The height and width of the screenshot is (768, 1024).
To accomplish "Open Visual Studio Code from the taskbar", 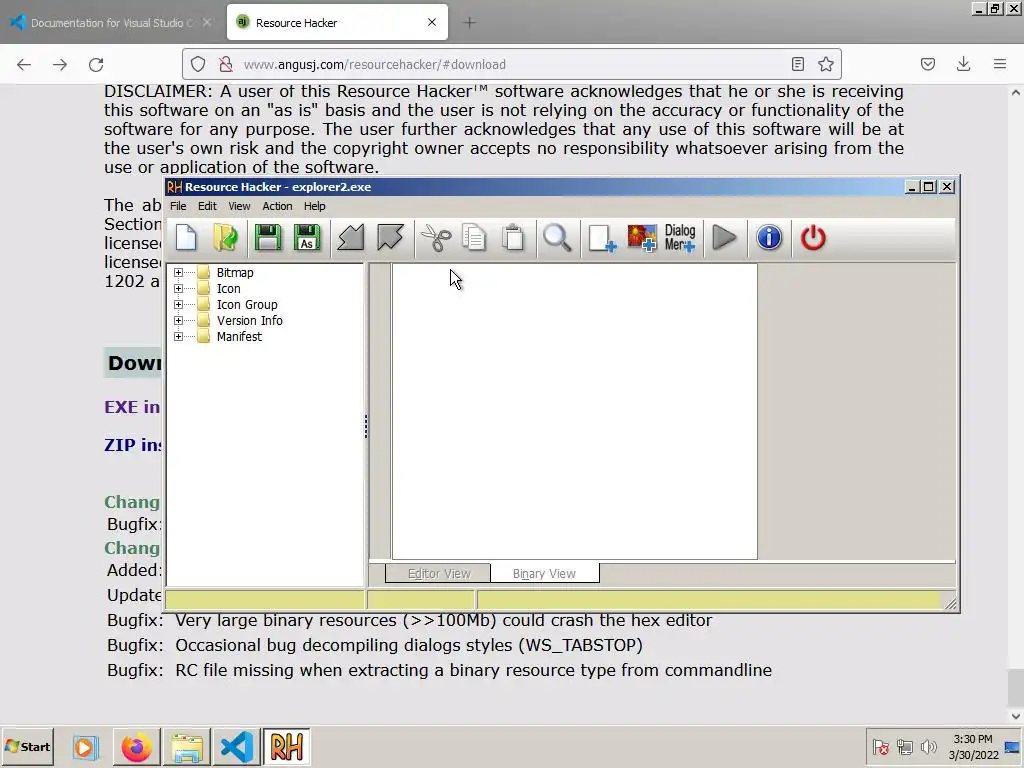I will coord(236,746).
